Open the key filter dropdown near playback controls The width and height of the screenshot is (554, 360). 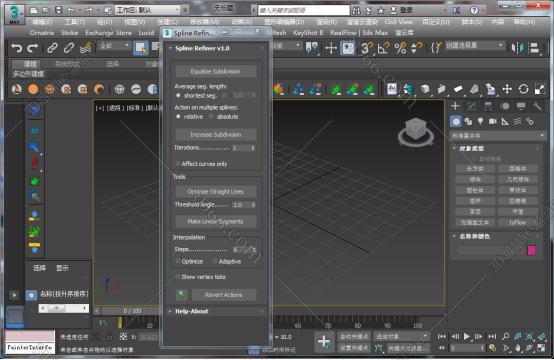(401, 336)
